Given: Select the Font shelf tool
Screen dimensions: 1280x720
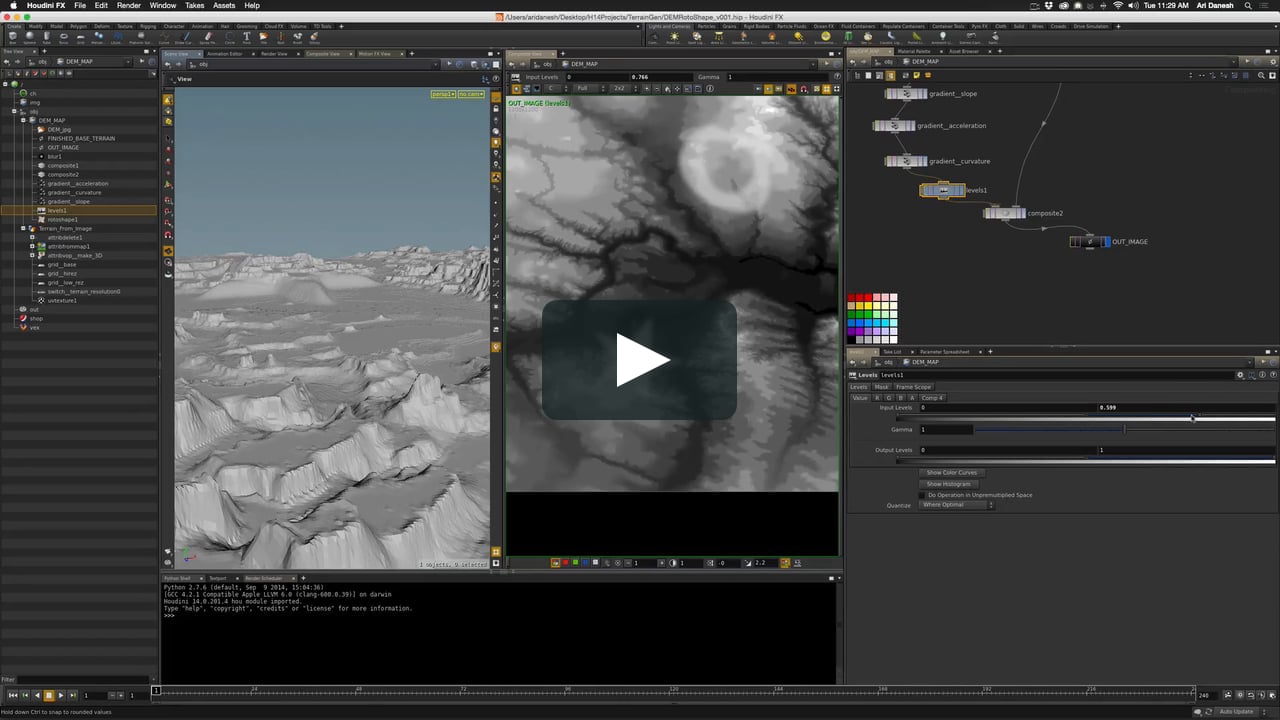Looking at the screenshot, I should click(246, 37).
